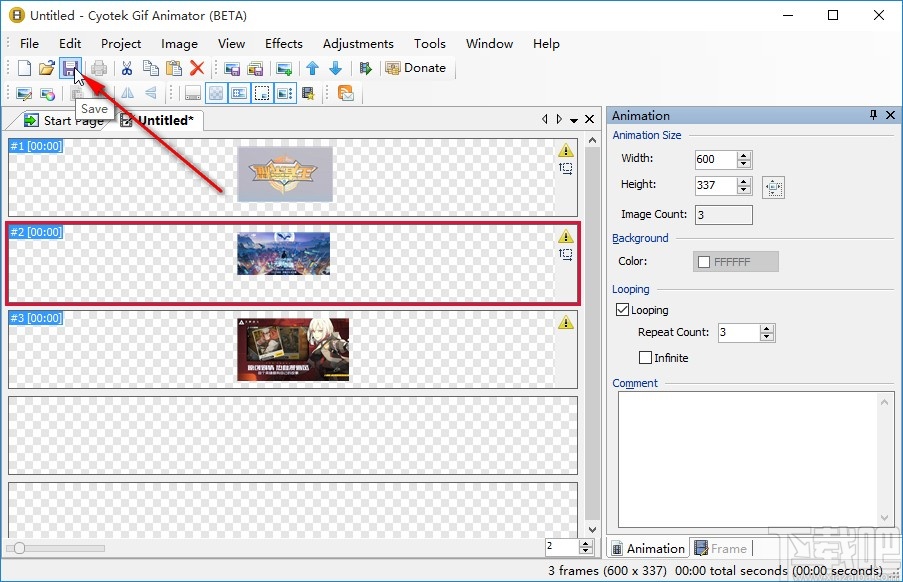903x582 pixels.
Task: Enable the Infinite checkbox
Action: click(645, 357)
